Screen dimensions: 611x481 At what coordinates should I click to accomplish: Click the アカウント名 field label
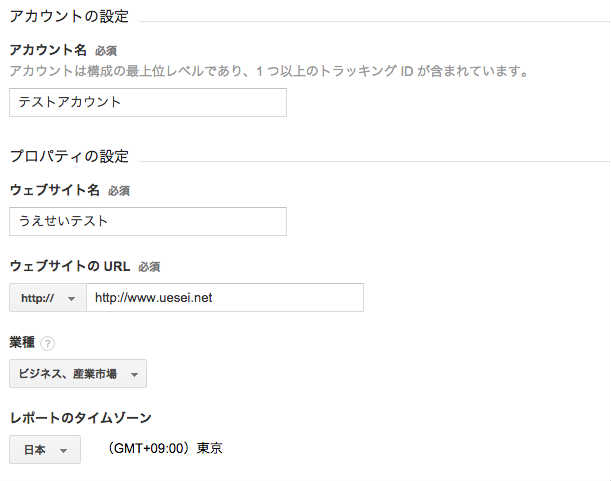click(48, 50)
